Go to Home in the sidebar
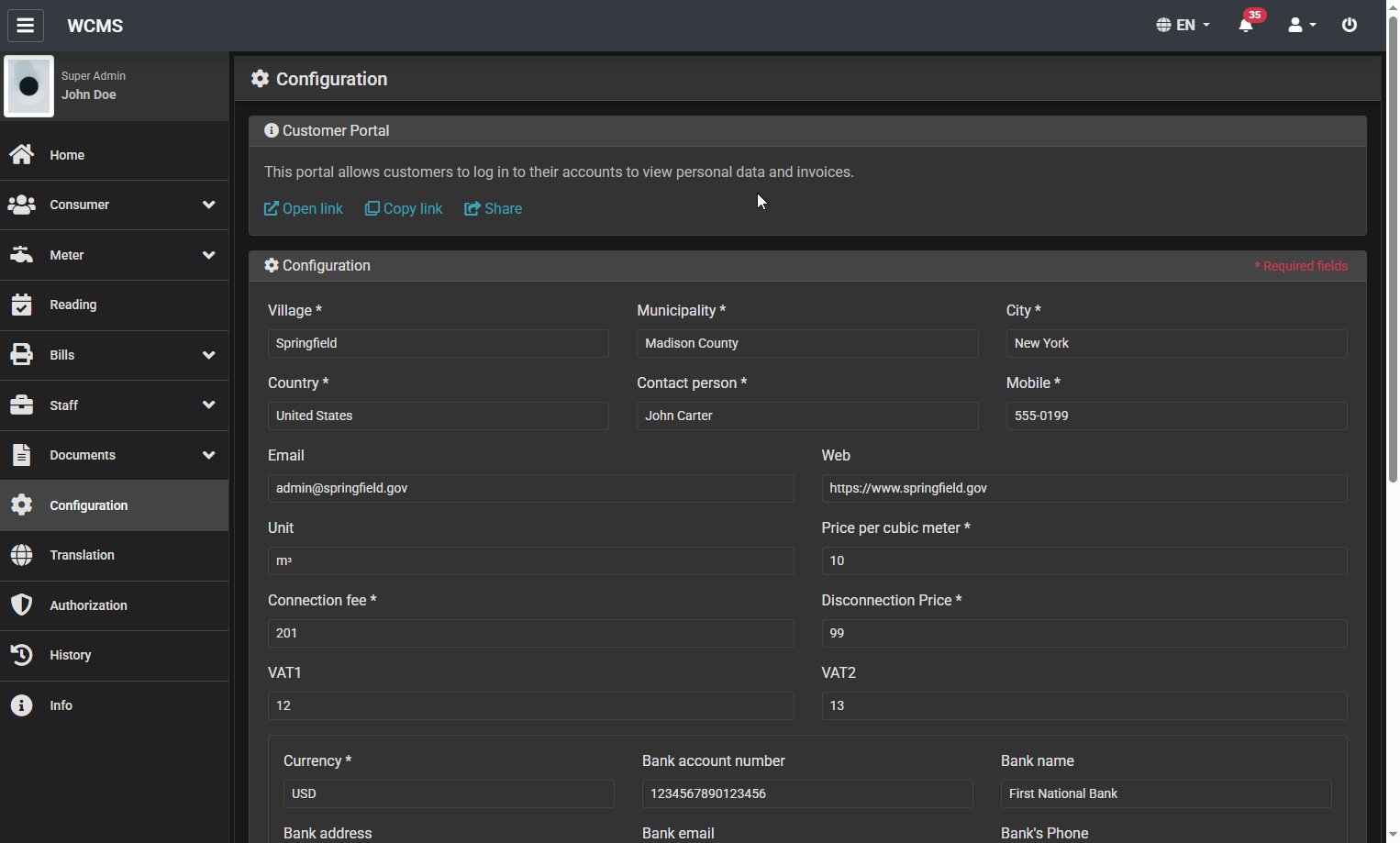 (x=114, y=155)
